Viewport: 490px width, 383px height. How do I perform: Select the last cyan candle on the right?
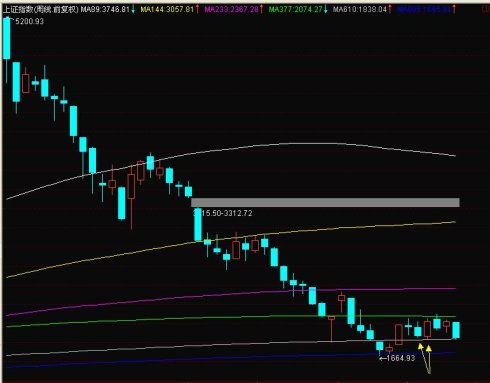point(456,330)
